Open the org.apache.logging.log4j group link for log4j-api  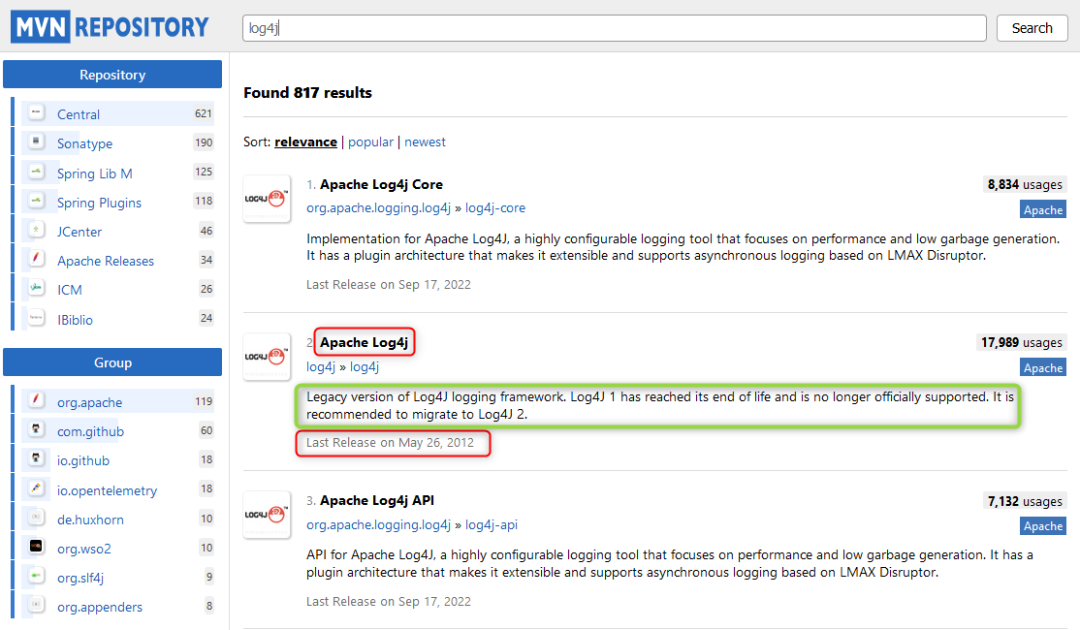point(378,525)
